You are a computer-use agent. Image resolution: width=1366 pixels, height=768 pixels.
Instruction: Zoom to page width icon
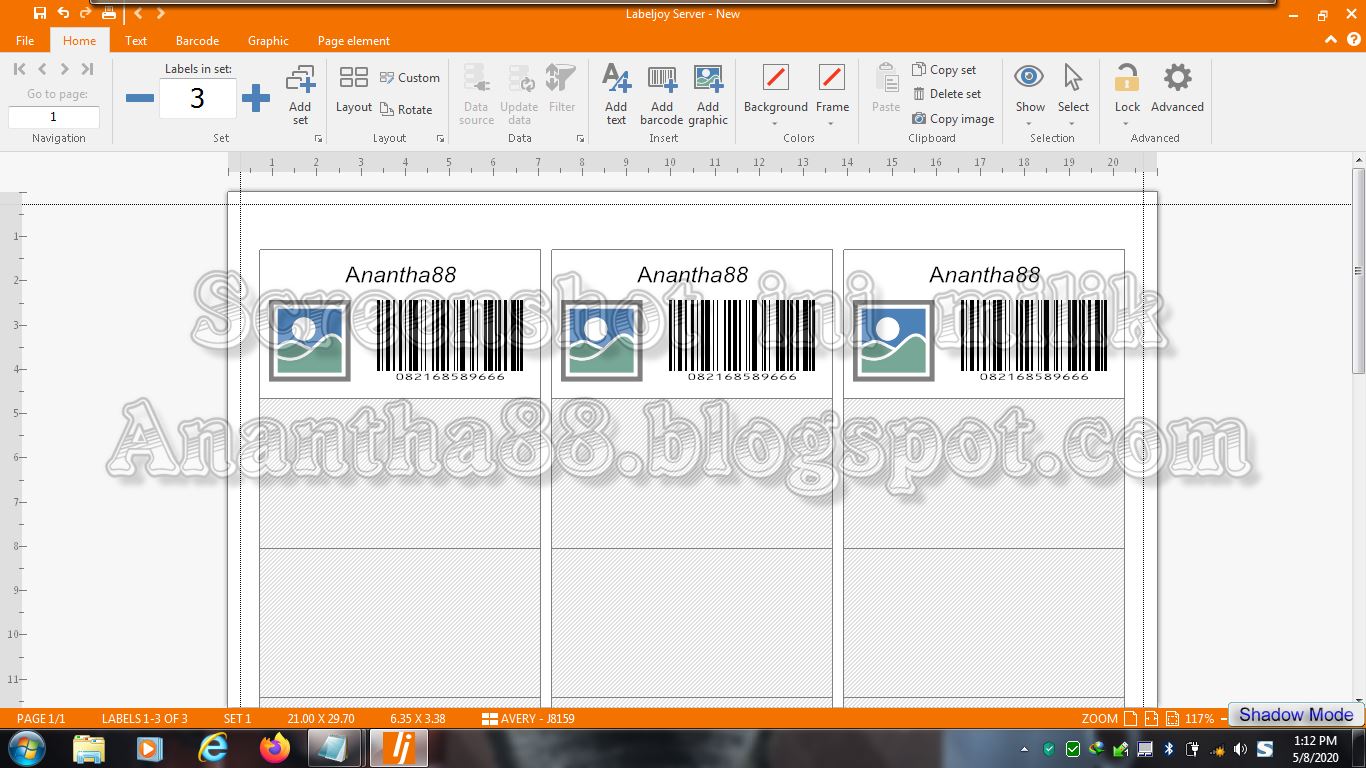click(x=1152, y=718)
